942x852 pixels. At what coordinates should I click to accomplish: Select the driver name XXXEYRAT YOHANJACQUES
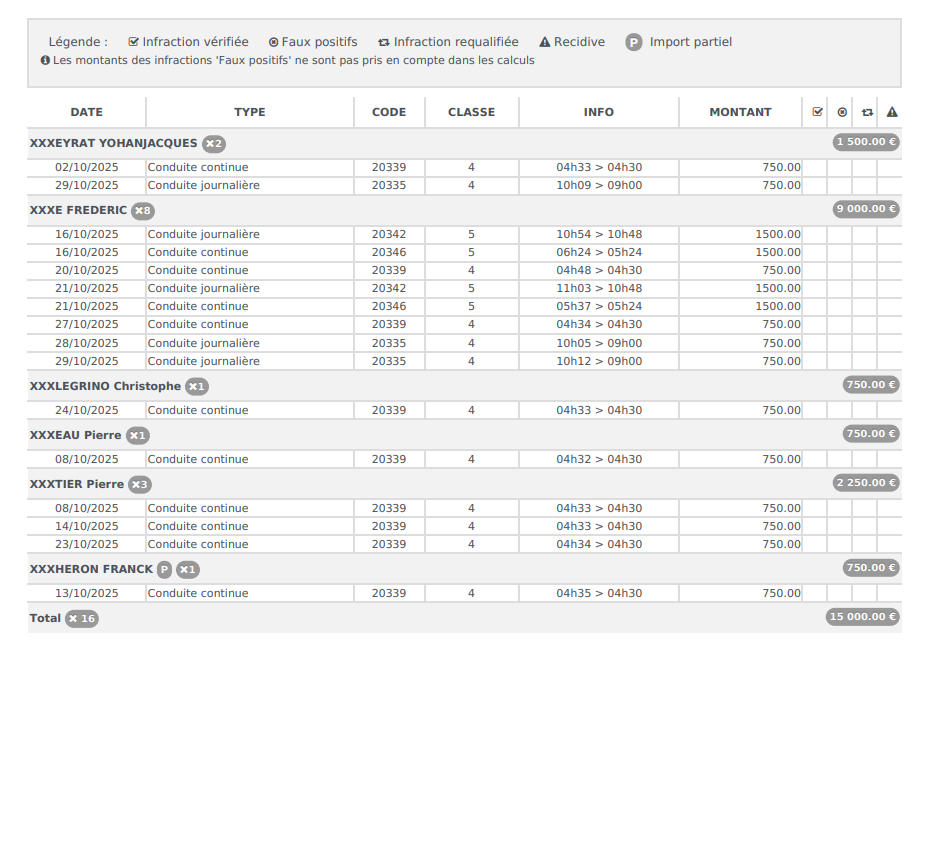[114, 143]
